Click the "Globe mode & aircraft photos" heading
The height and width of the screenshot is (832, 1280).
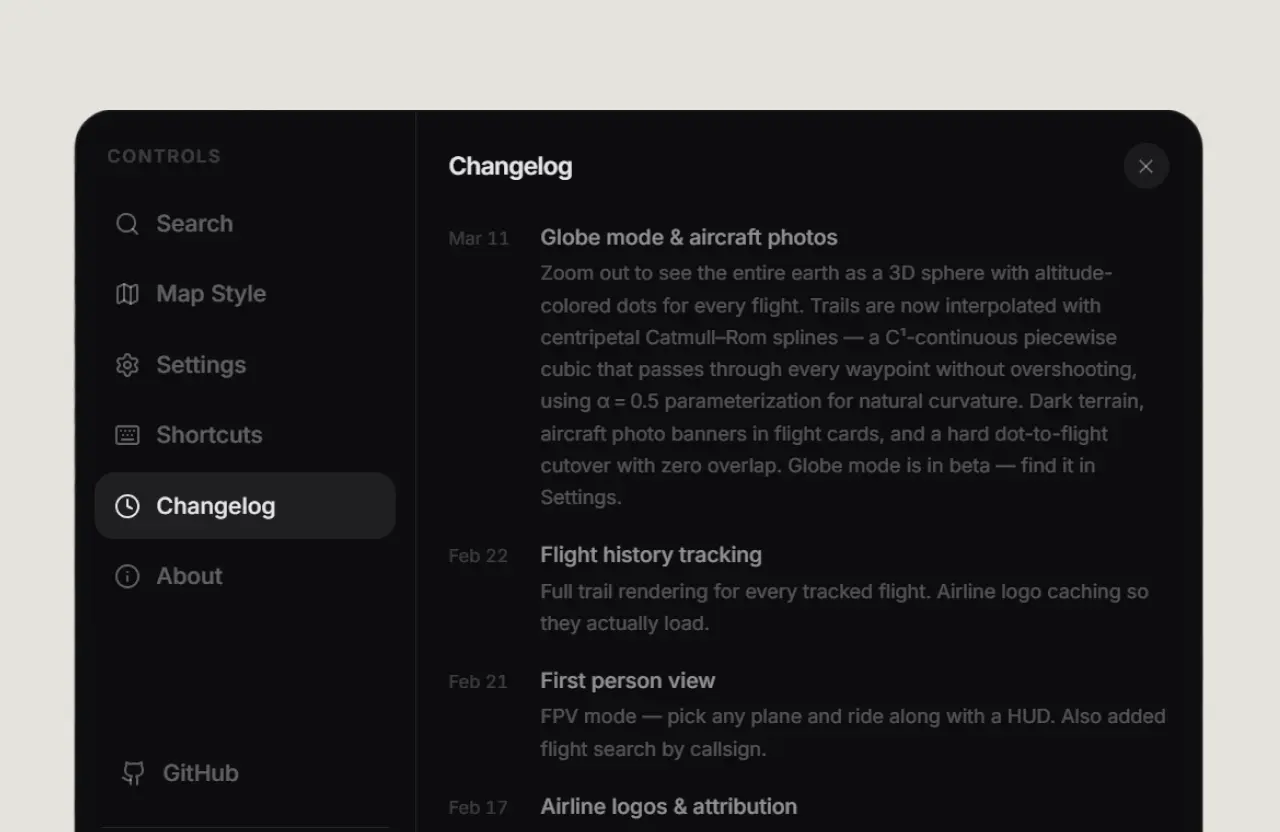(689, 238)
